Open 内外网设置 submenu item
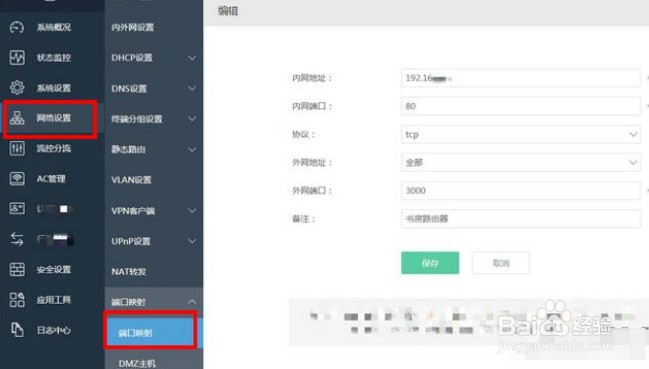This screenshot has height=369, width=649. (x=132, y=27)
